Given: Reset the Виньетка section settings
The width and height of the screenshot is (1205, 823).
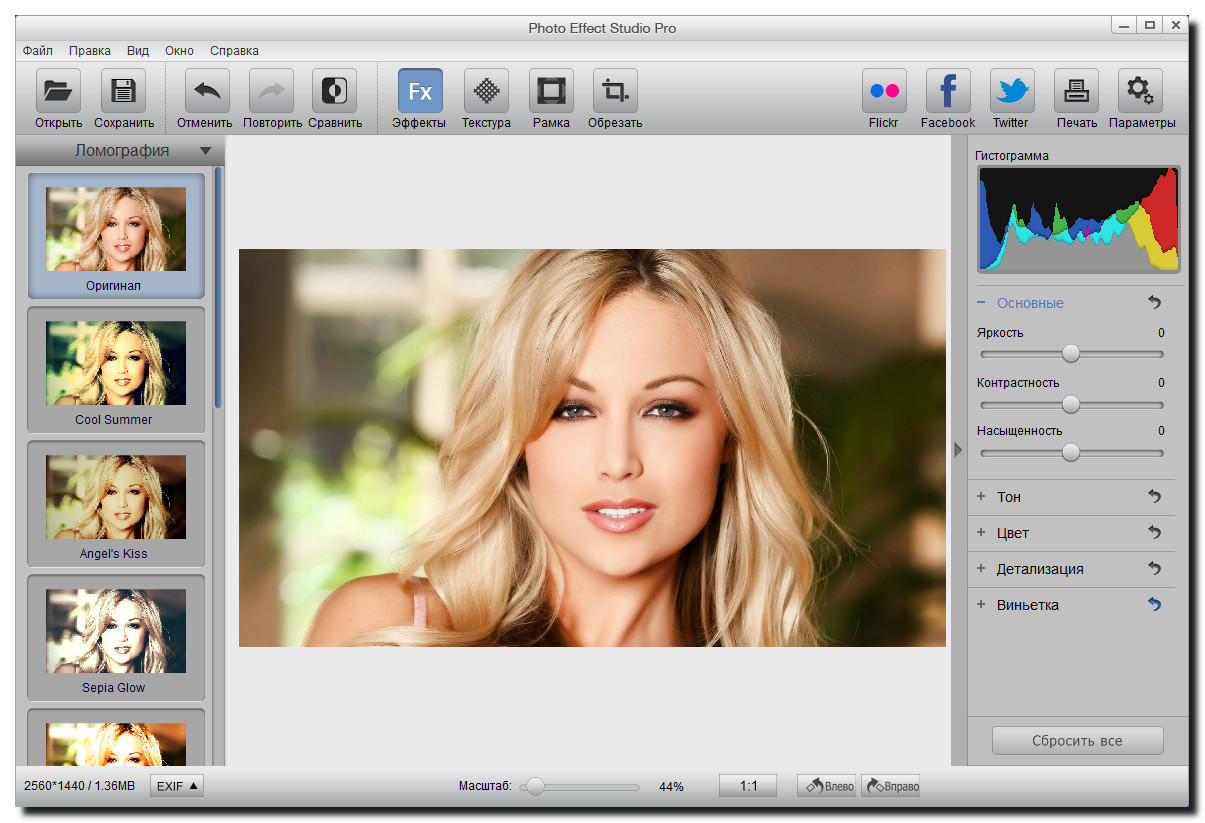Looking at the screenshot, I should [x=1154, y=605].
